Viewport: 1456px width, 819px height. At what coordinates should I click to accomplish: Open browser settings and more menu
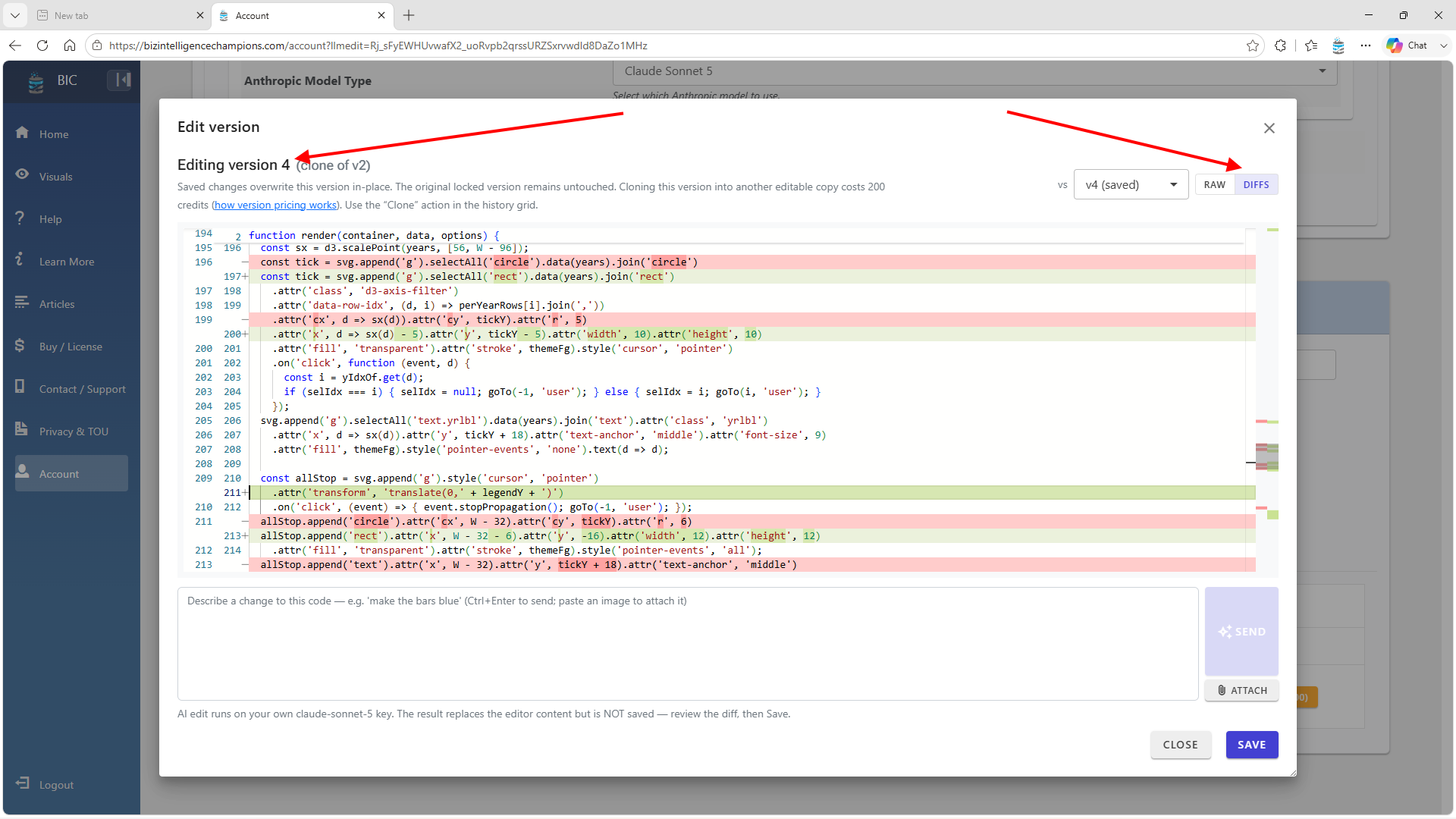click(x=1366, y=45)
